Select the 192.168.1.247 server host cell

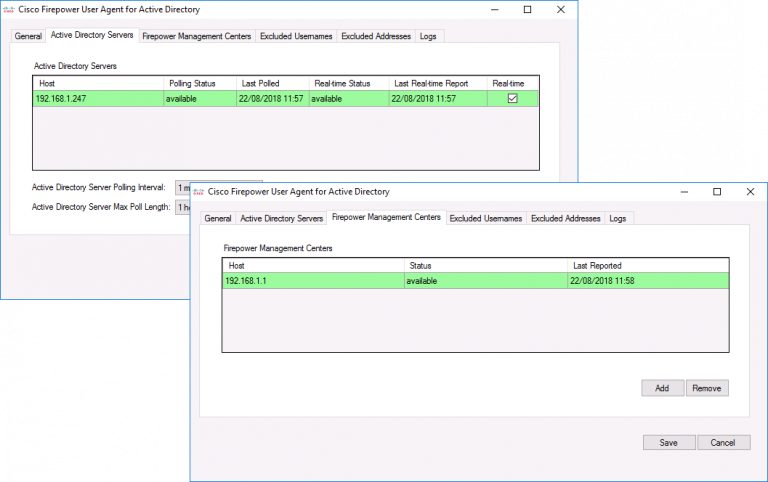pyautogui.click(x=98, y=98)
